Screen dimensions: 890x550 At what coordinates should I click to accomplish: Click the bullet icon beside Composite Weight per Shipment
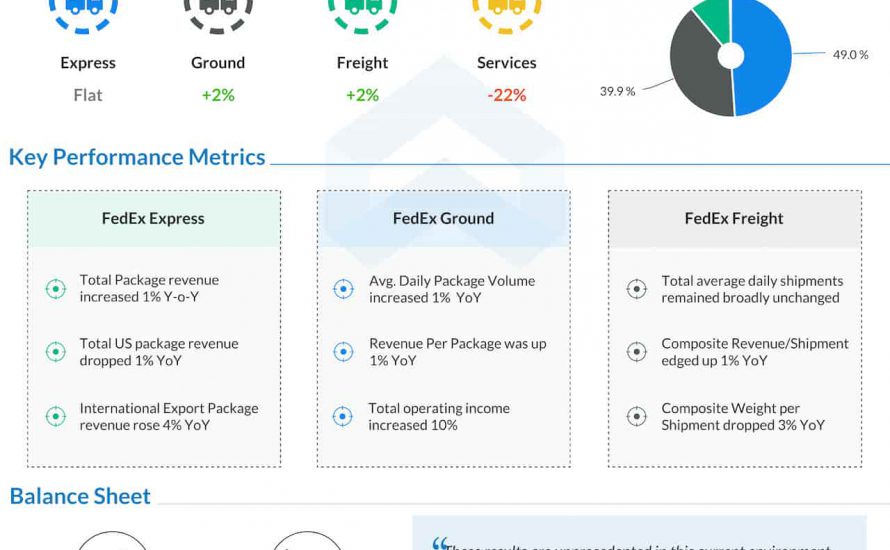(636, 417)
